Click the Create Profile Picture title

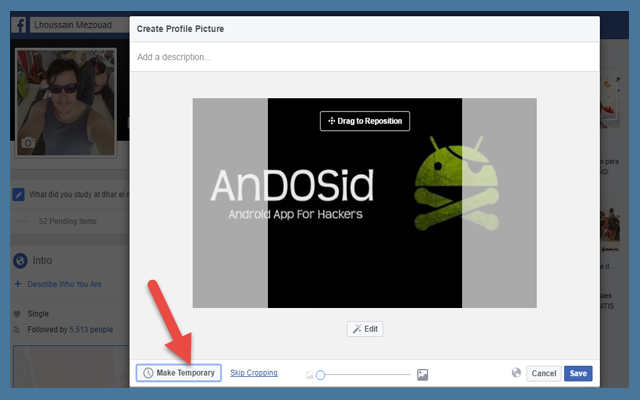(x=180, y=29)
